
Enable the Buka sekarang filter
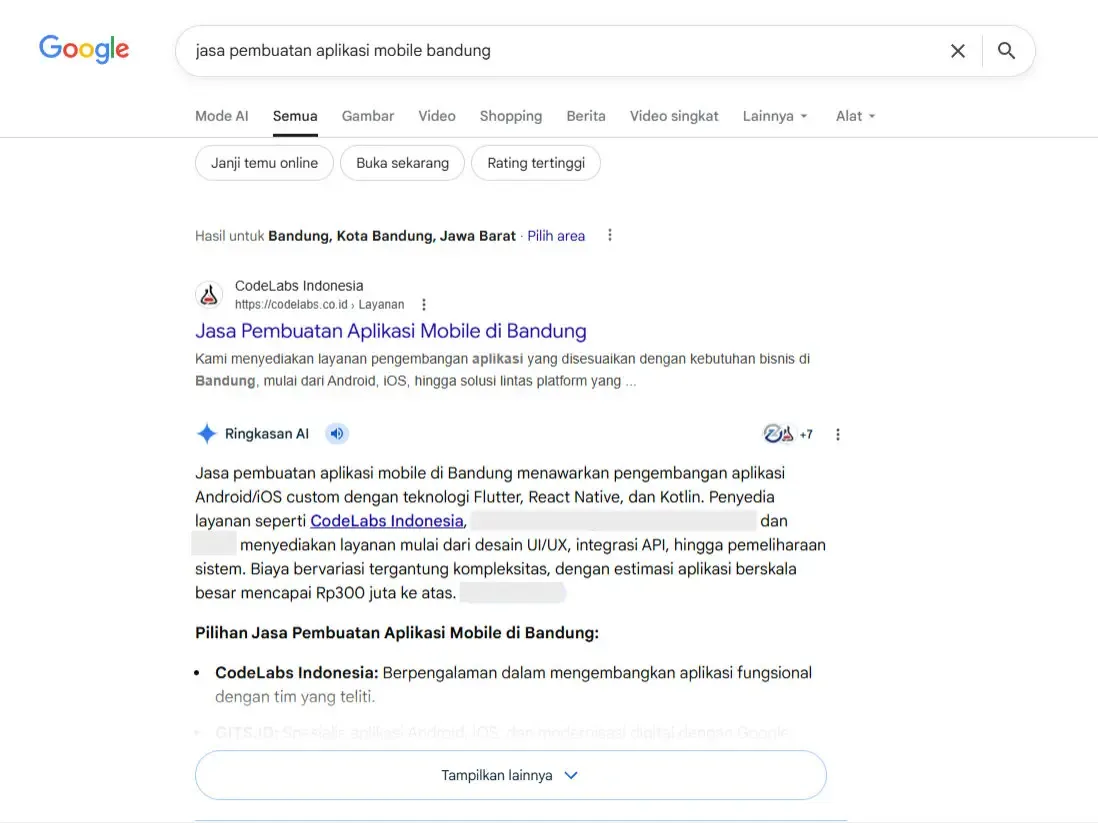coord(402,162)
